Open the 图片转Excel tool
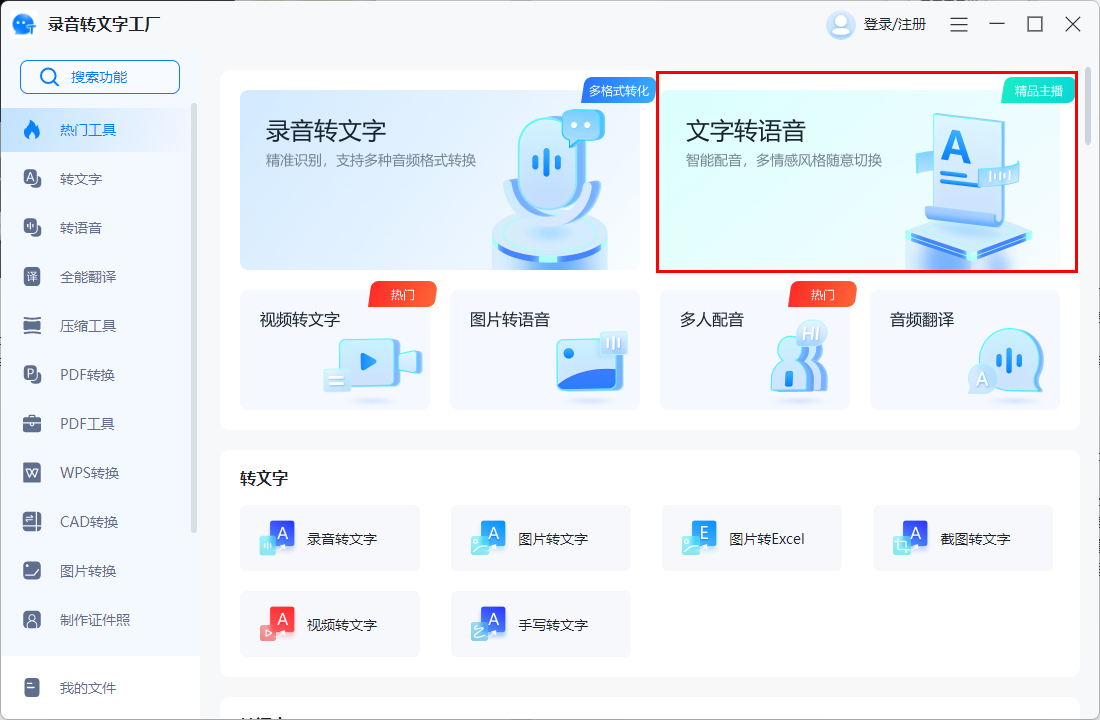This screenshot has height=720, width=1100. point(751,537)
